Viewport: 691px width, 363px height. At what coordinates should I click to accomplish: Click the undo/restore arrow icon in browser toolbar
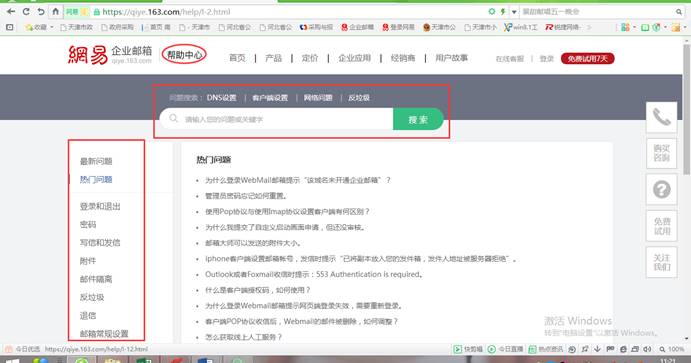tap(41, 11)
